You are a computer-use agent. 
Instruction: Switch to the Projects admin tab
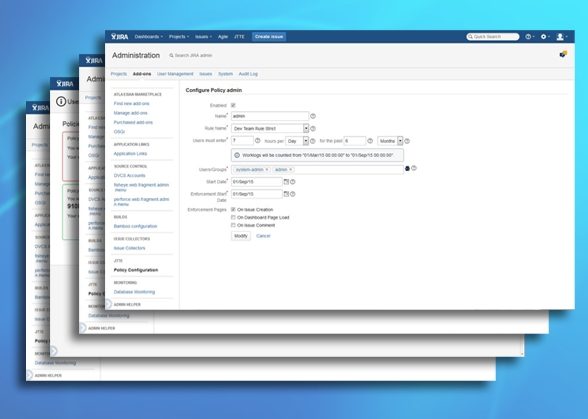click(x=118, y=74)
